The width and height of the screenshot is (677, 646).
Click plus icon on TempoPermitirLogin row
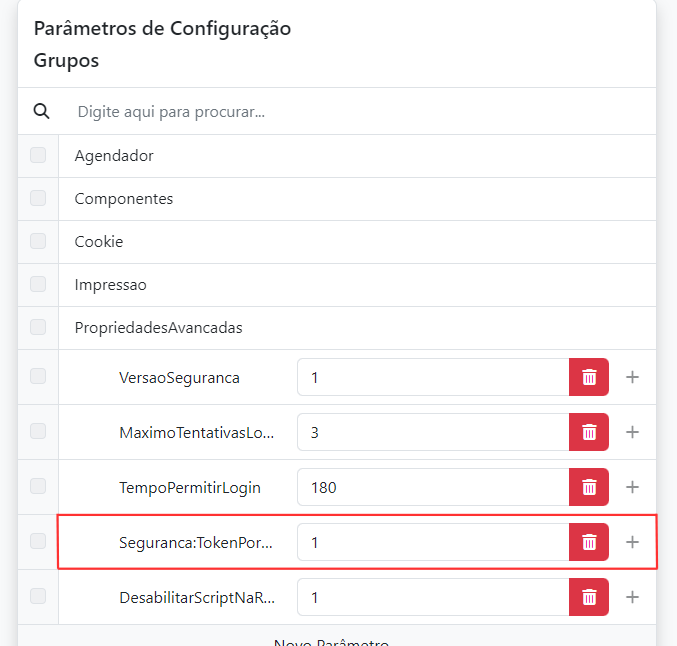coord(632,487)
